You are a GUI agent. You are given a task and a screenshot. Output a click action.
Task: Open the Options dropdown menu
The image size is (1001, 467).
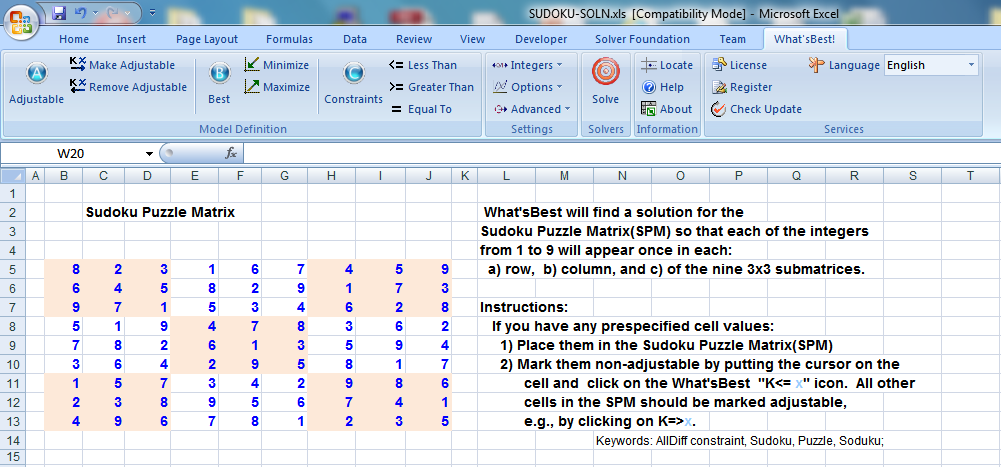point(527,87)
